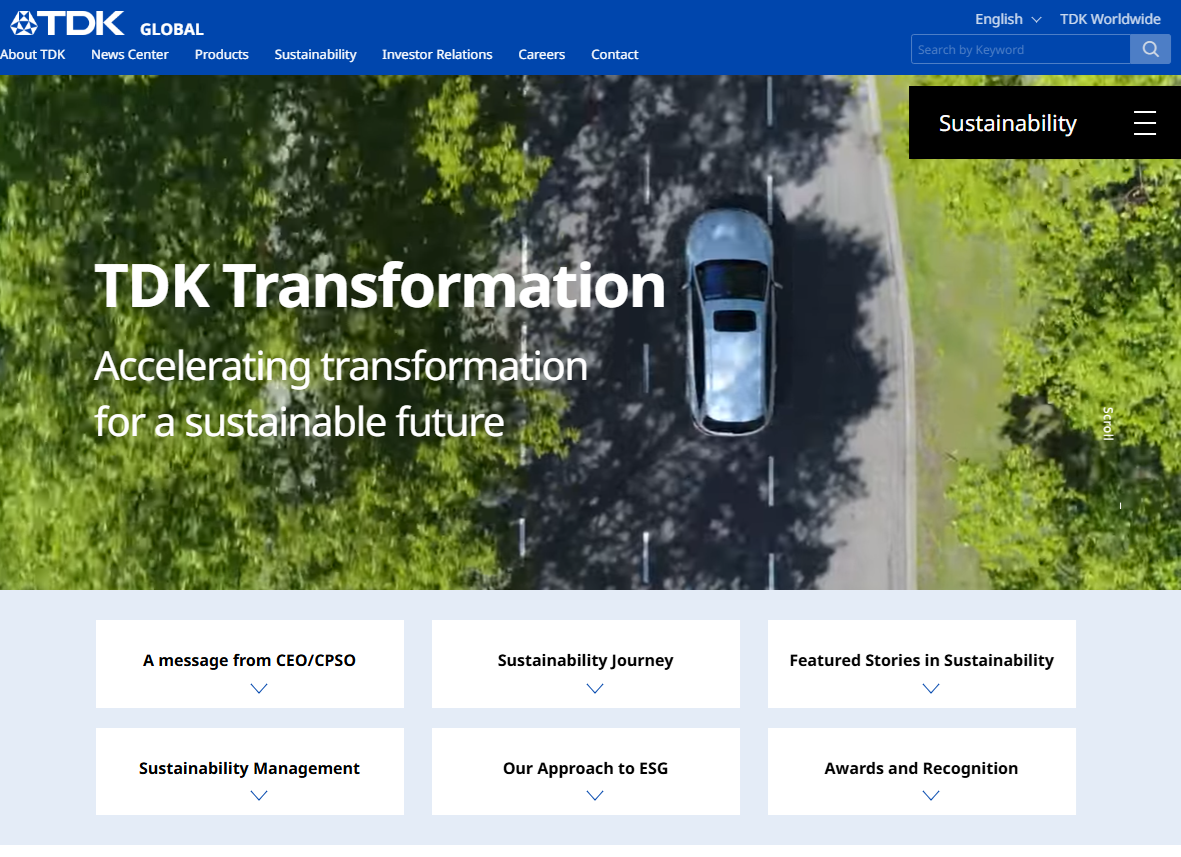Select Sustainability in the top navigation
The height and width of the screenshot is (857, 1181).
pos(315,54)
